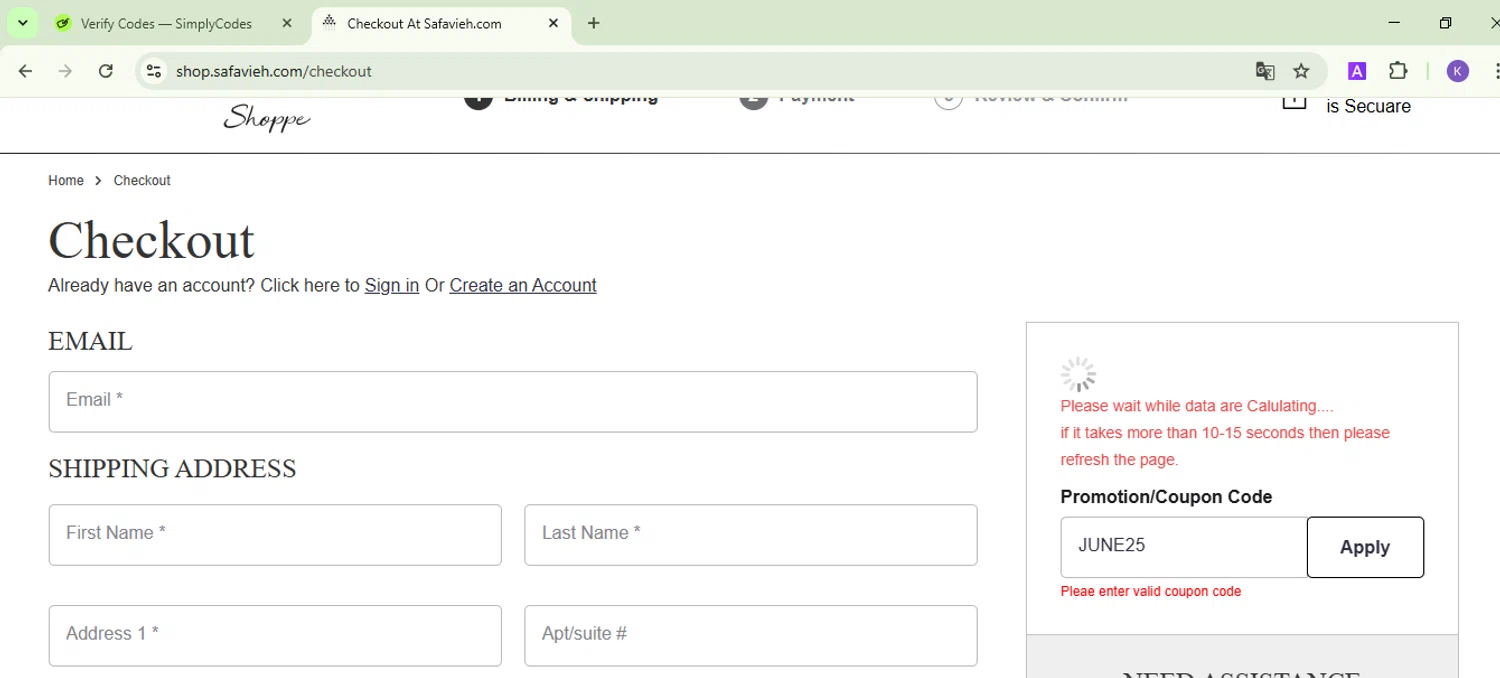Click the EMAIL section heading
The image size is (1500, 678).
point(90,341)
